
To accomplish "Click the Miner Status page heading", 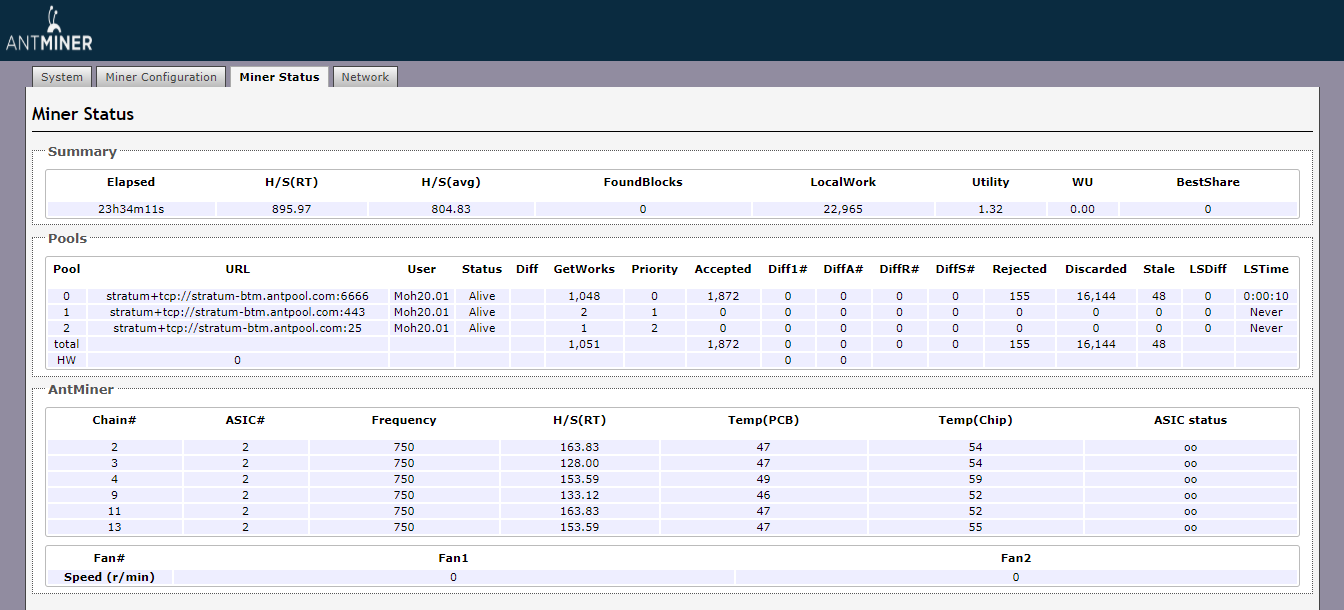I will [83, 114].
